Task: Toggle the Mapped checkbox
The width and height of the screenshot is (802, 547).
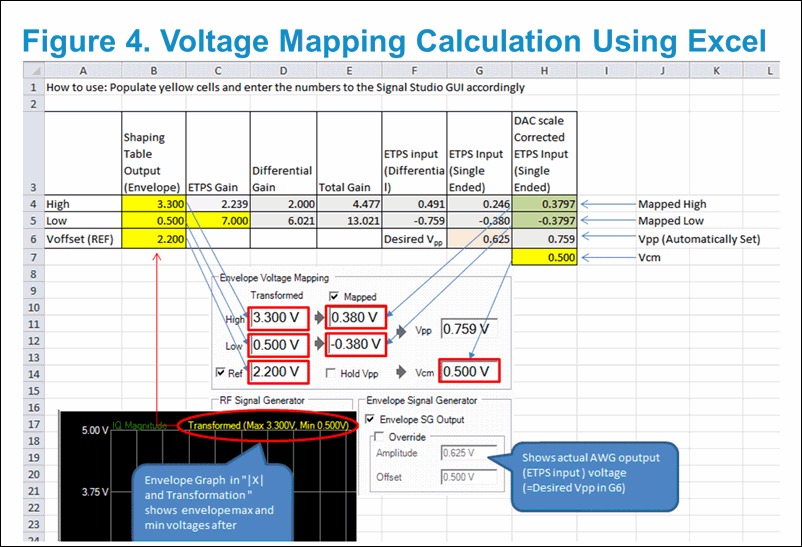Action: click(334, 296)
